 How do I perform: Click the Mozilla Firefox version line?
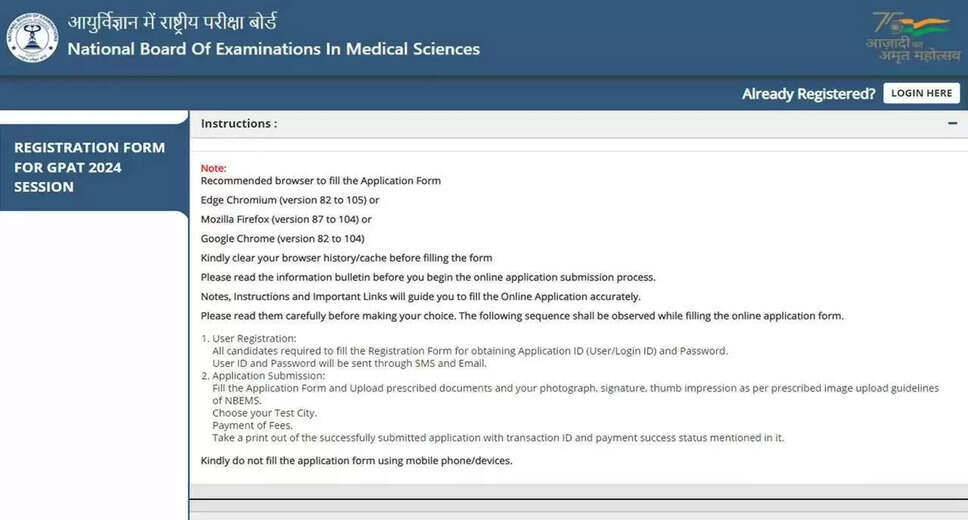point(286,219)
